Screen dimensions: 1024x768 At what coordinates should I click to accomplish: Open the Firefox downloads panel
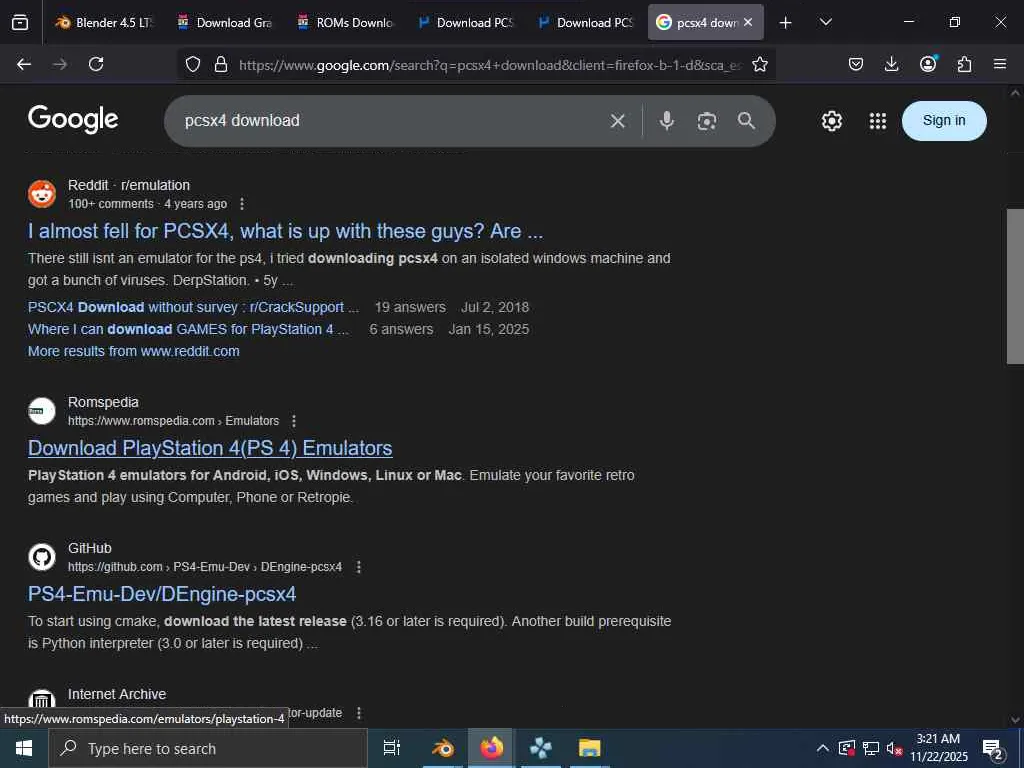point(891,64)
